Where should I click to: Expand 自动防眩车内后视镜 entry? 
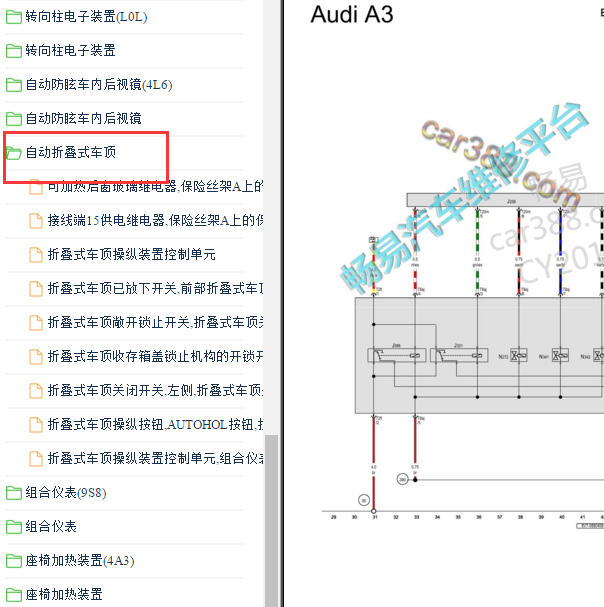(83, 118)
